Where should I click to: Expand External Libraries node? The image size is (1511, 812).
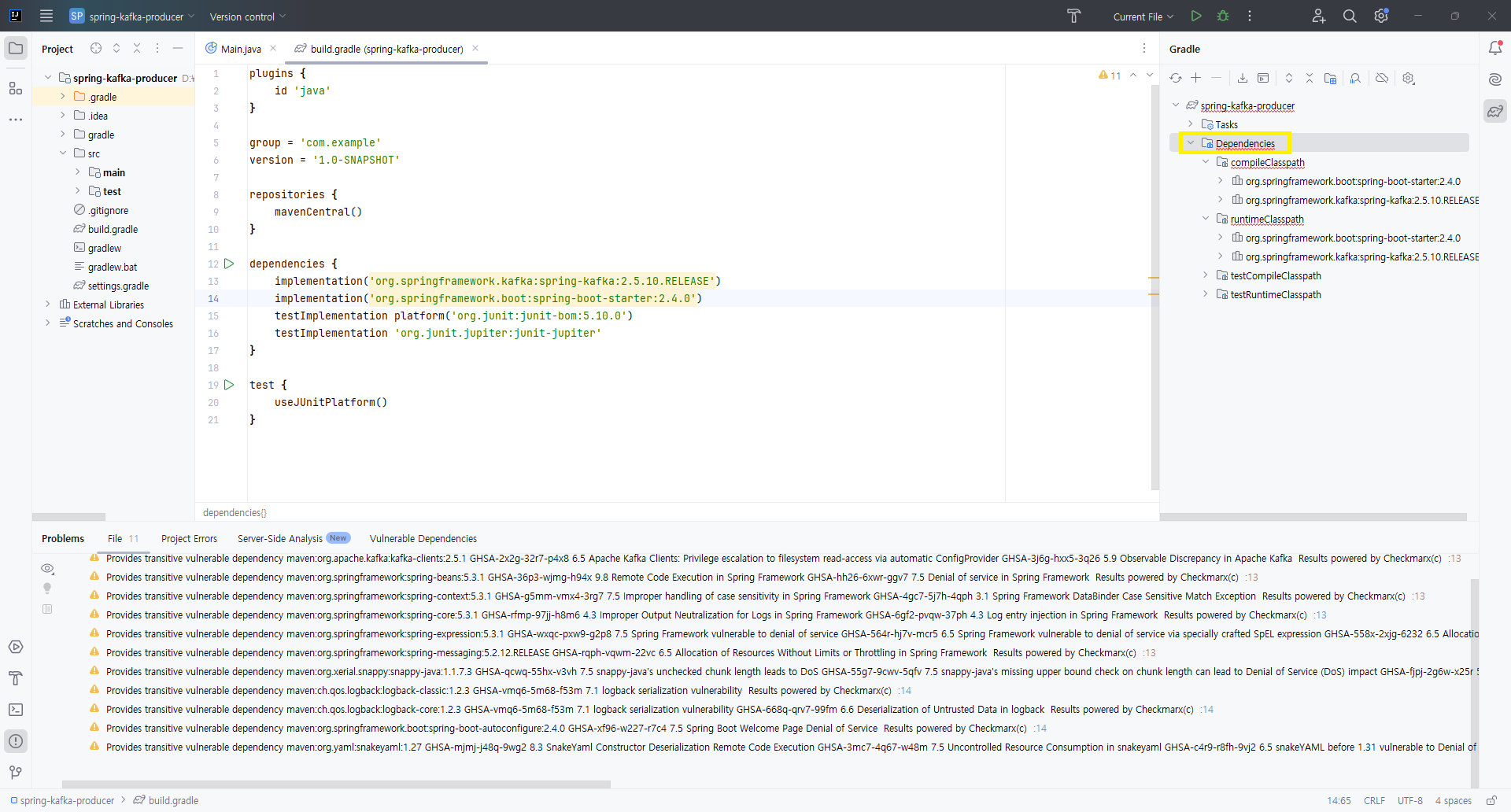point(48,304)
